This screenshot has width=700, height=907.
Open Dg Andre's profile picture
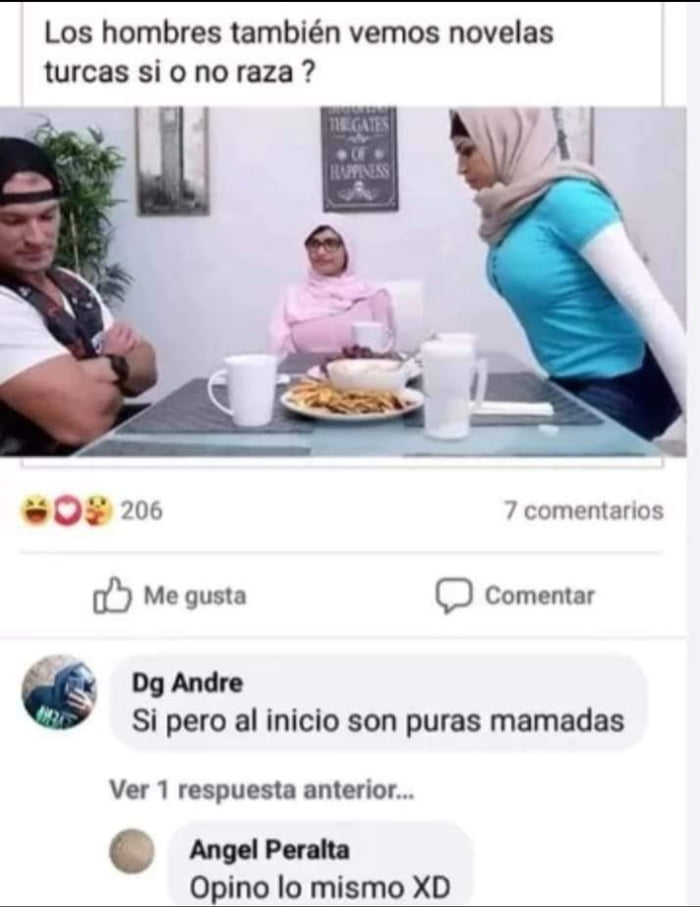58,692
